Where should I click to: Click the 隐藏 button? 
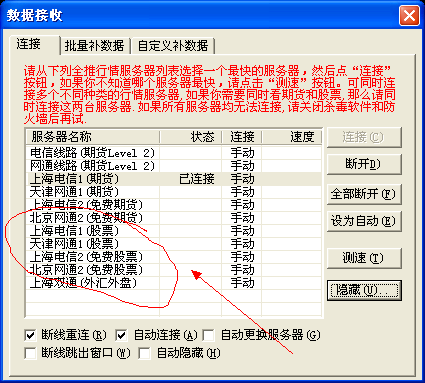click(x=364, y=290)
